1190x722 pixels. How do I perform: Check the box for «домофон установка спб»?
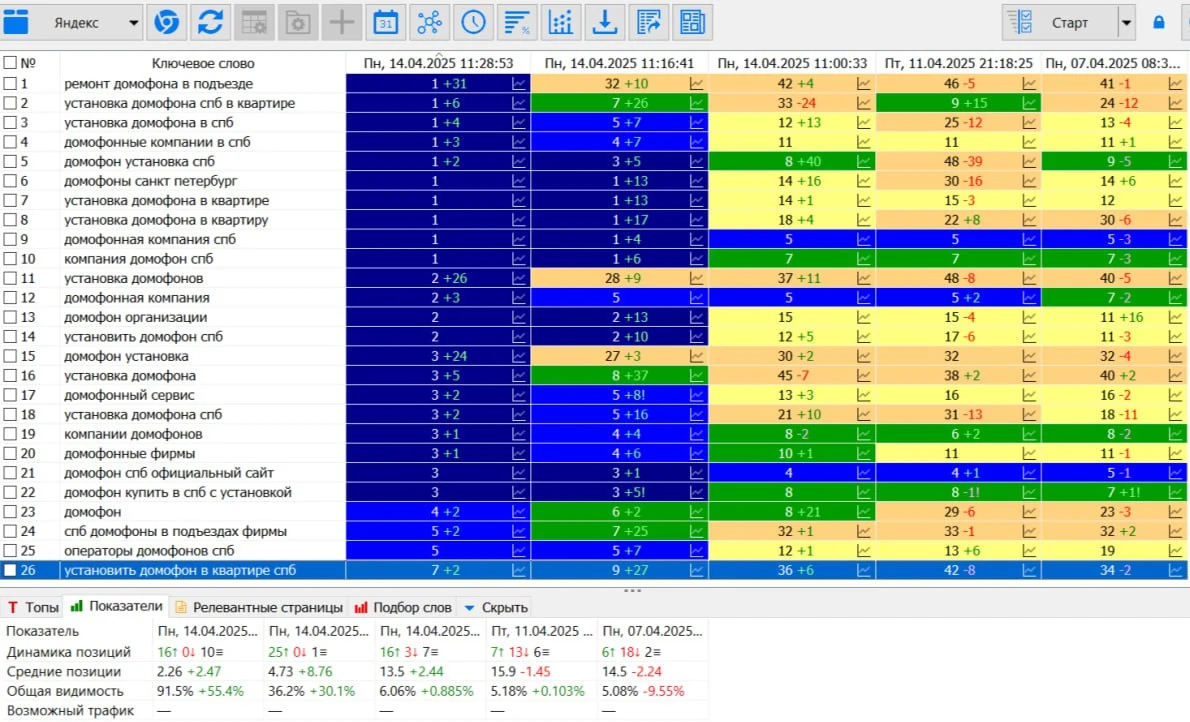(x=10, y=161)
